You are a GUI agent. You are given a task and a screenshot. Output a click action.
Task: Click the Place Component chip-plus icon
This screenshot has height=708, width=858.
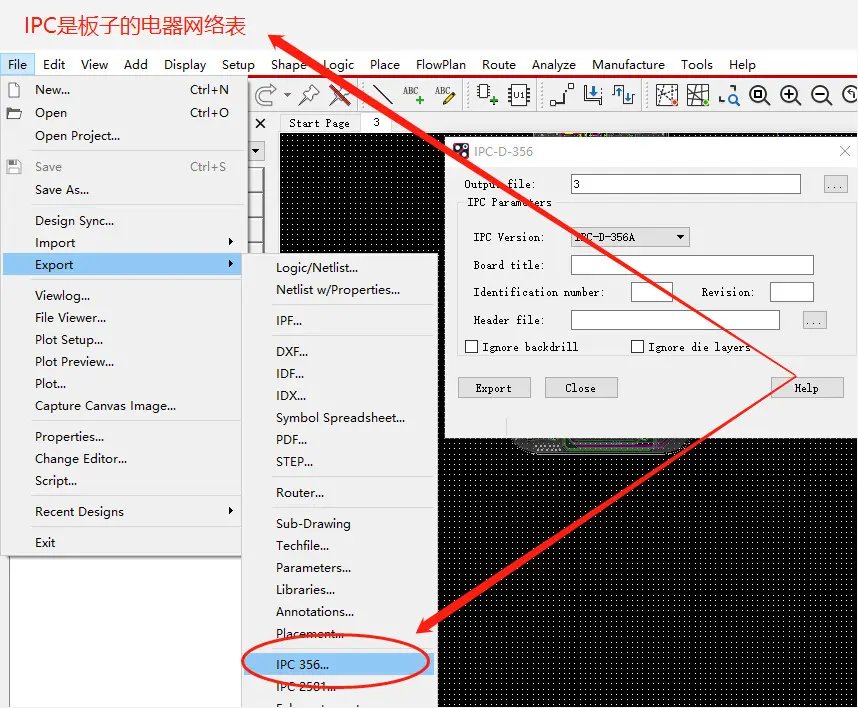486,95
